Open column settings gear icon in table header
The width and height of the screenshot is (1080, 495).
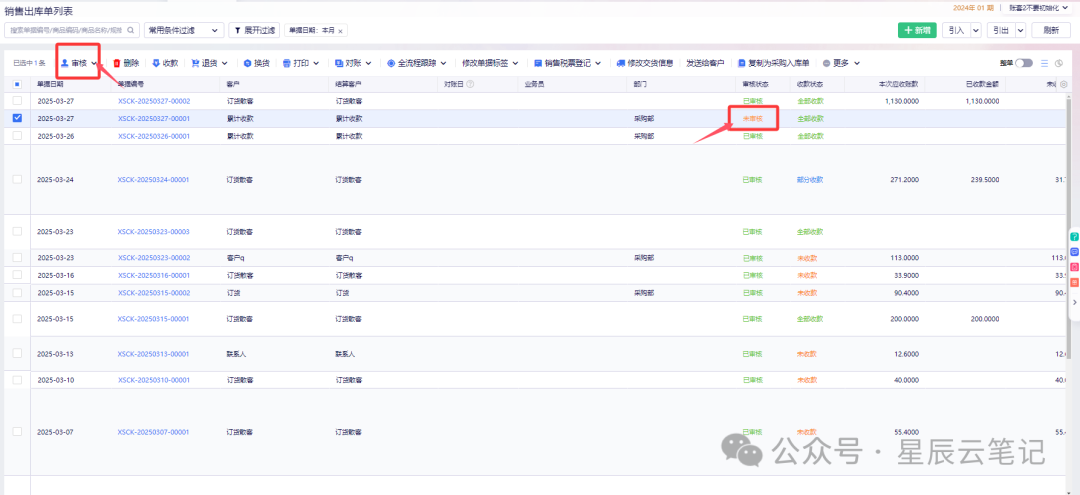tap(1064, 84)
